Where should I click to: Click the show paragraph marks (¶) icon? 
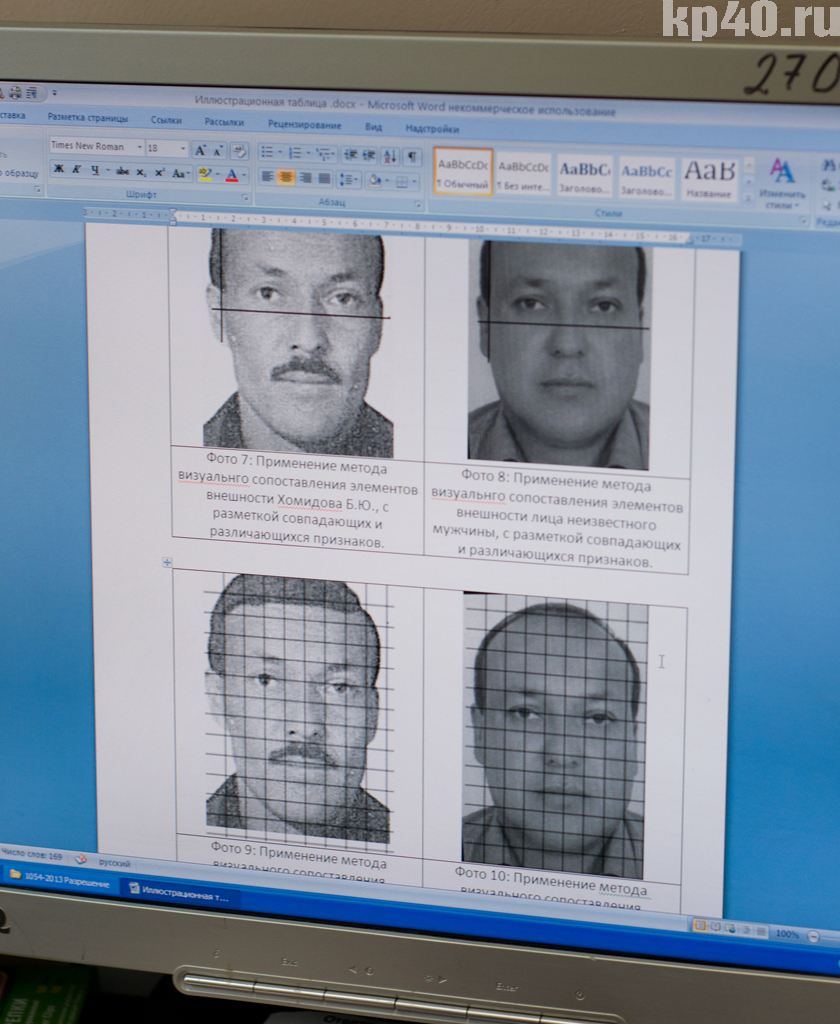click(x=412, y=157)
